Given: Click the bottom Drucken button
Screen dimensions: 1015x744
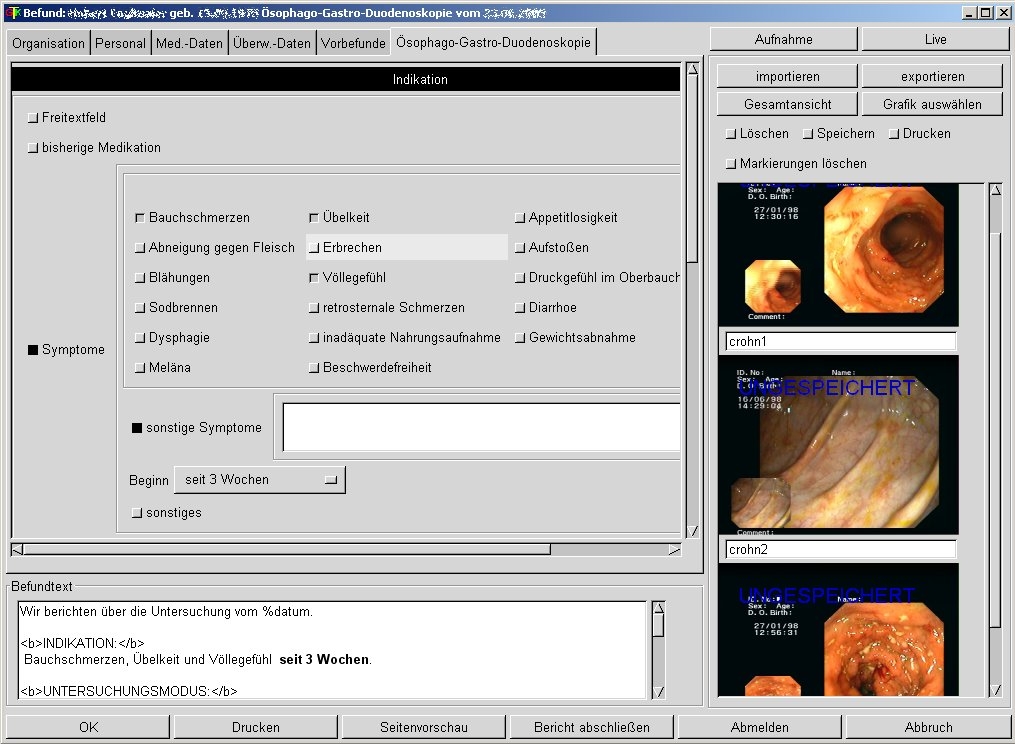Looking at the screenshot, I should (256, 727).
